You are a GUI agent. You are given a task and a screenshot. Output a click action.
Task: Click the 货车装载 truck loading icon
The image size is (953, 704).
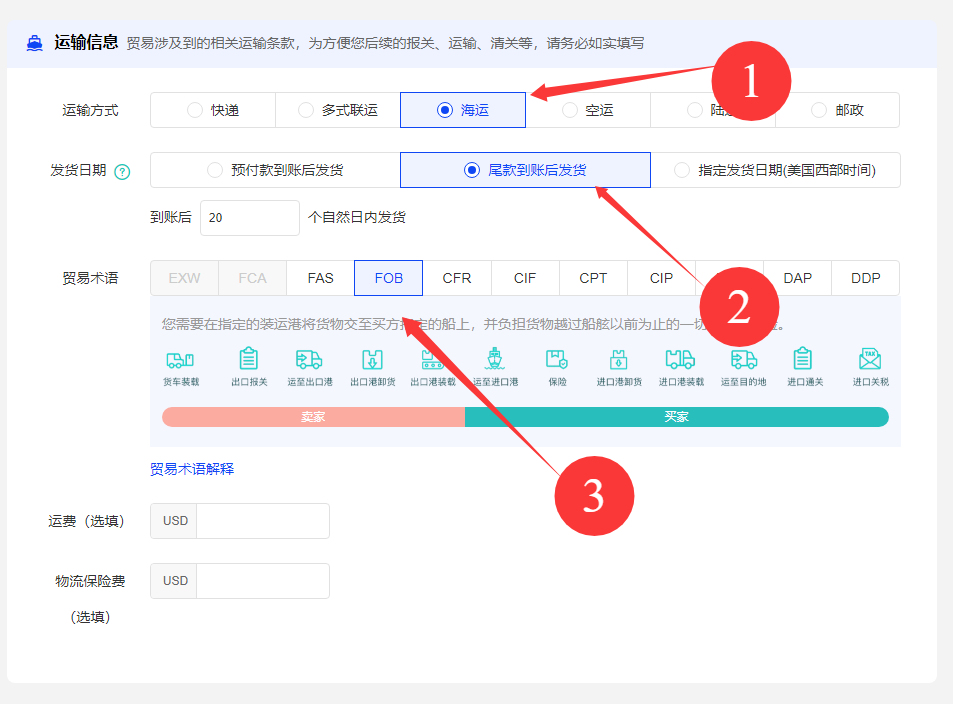coord(181,360)
